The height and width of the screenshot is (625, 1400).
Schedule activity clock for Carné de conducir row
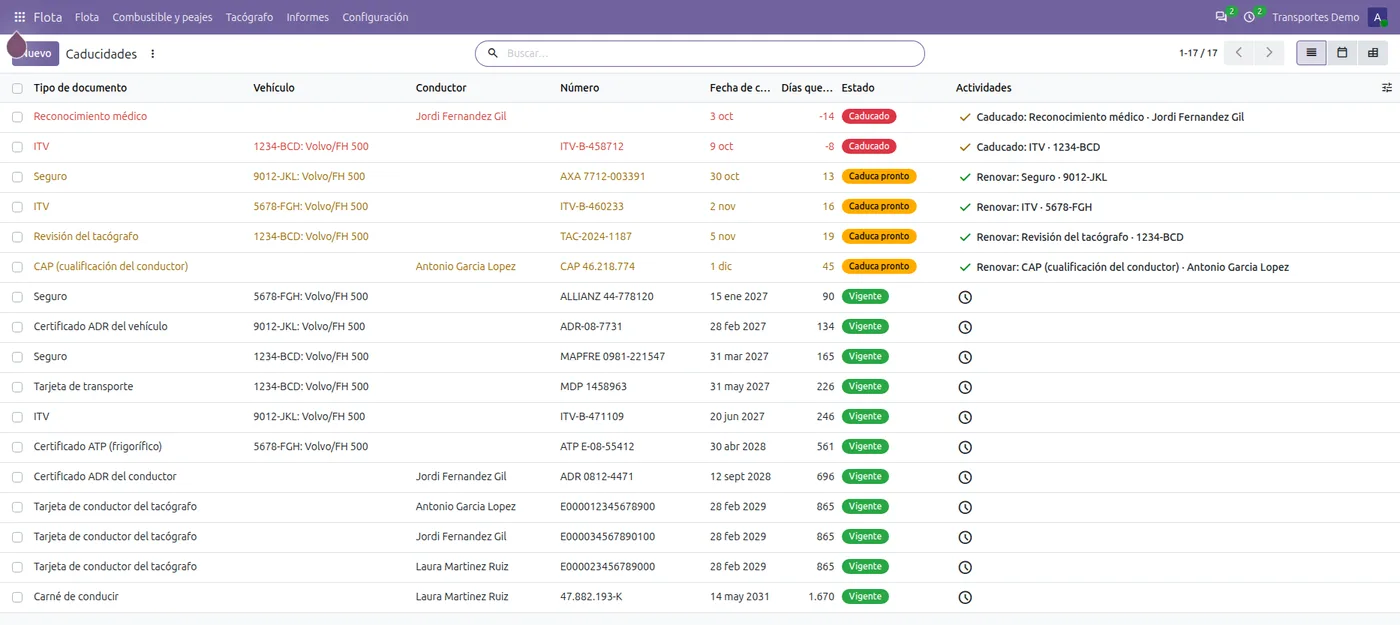(965, 597)
